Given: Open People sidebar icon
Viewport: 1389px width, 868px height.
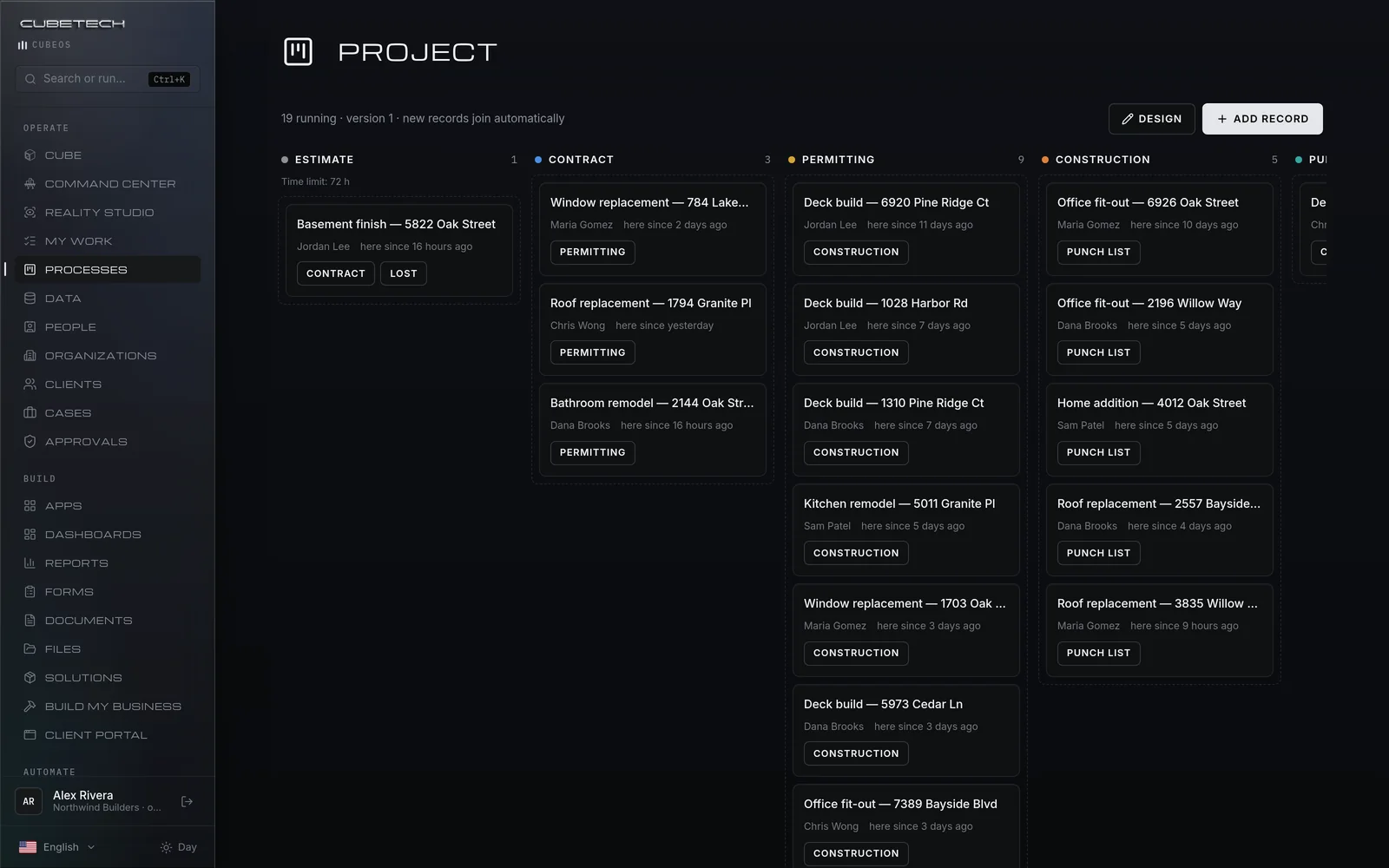Looking at the screenshot, I should pyautogui.click(x=30, y=327).
